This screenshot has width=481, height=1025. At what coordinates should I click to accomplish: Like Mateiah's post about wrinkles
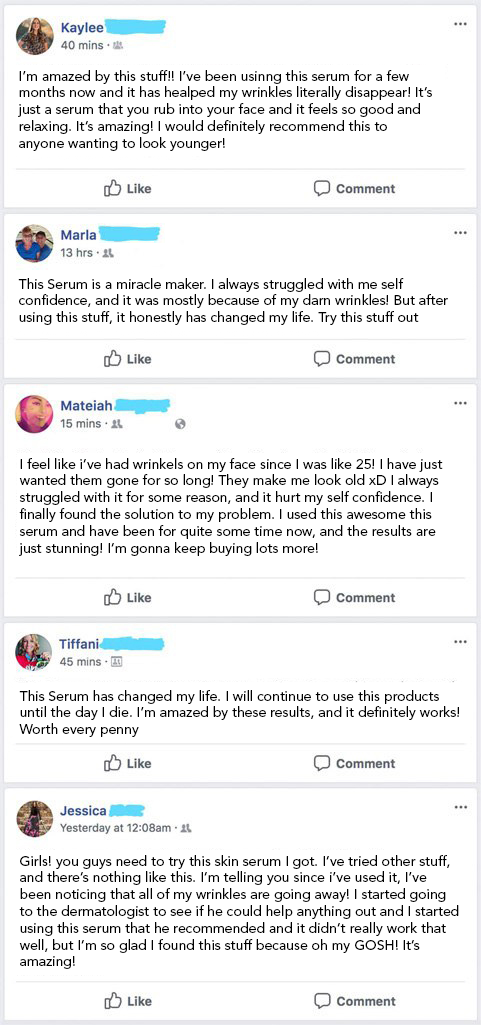click(127, 597)
